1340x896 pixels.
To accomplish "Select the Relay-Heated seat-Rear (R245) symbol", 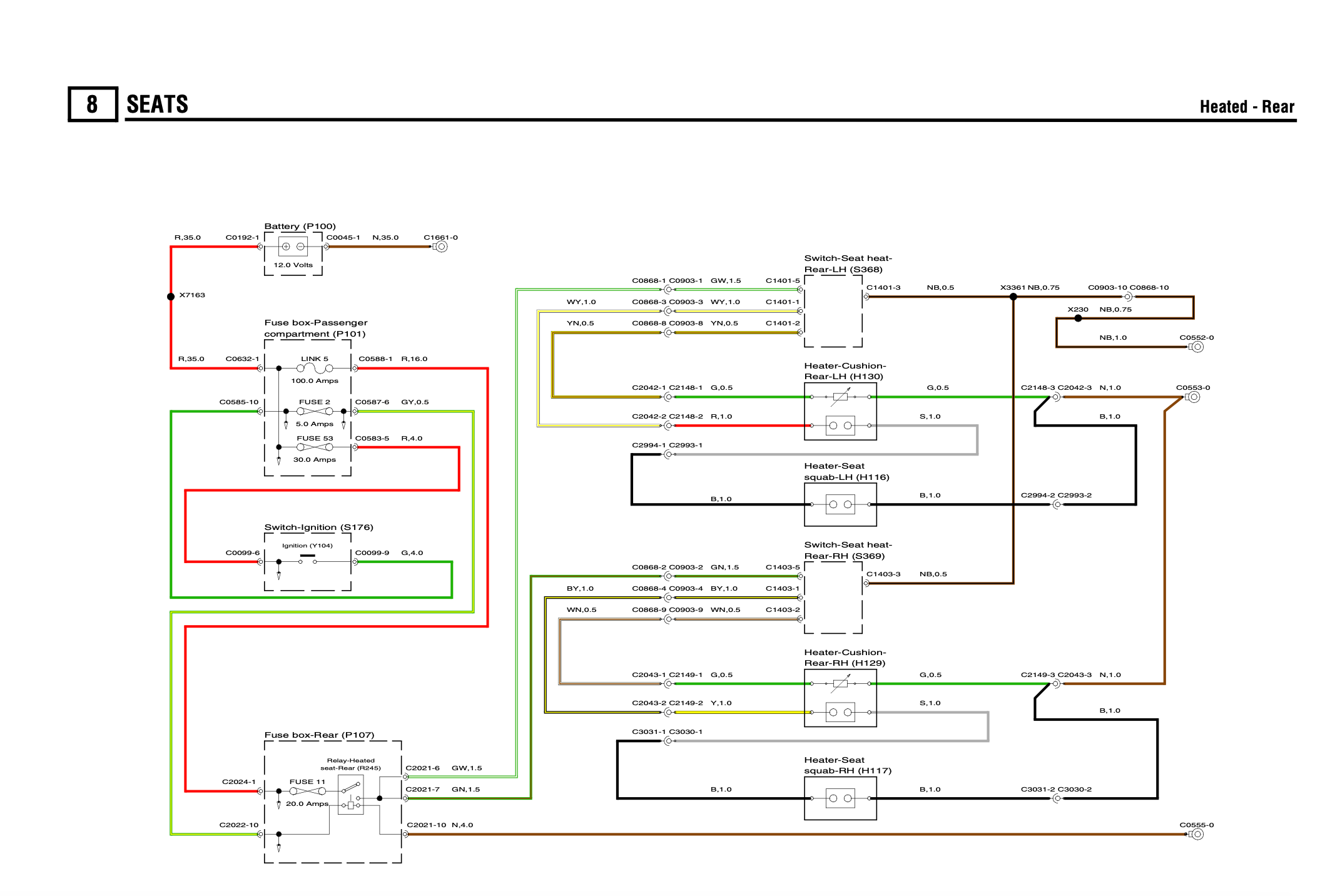I will click(x=350, y=795).
